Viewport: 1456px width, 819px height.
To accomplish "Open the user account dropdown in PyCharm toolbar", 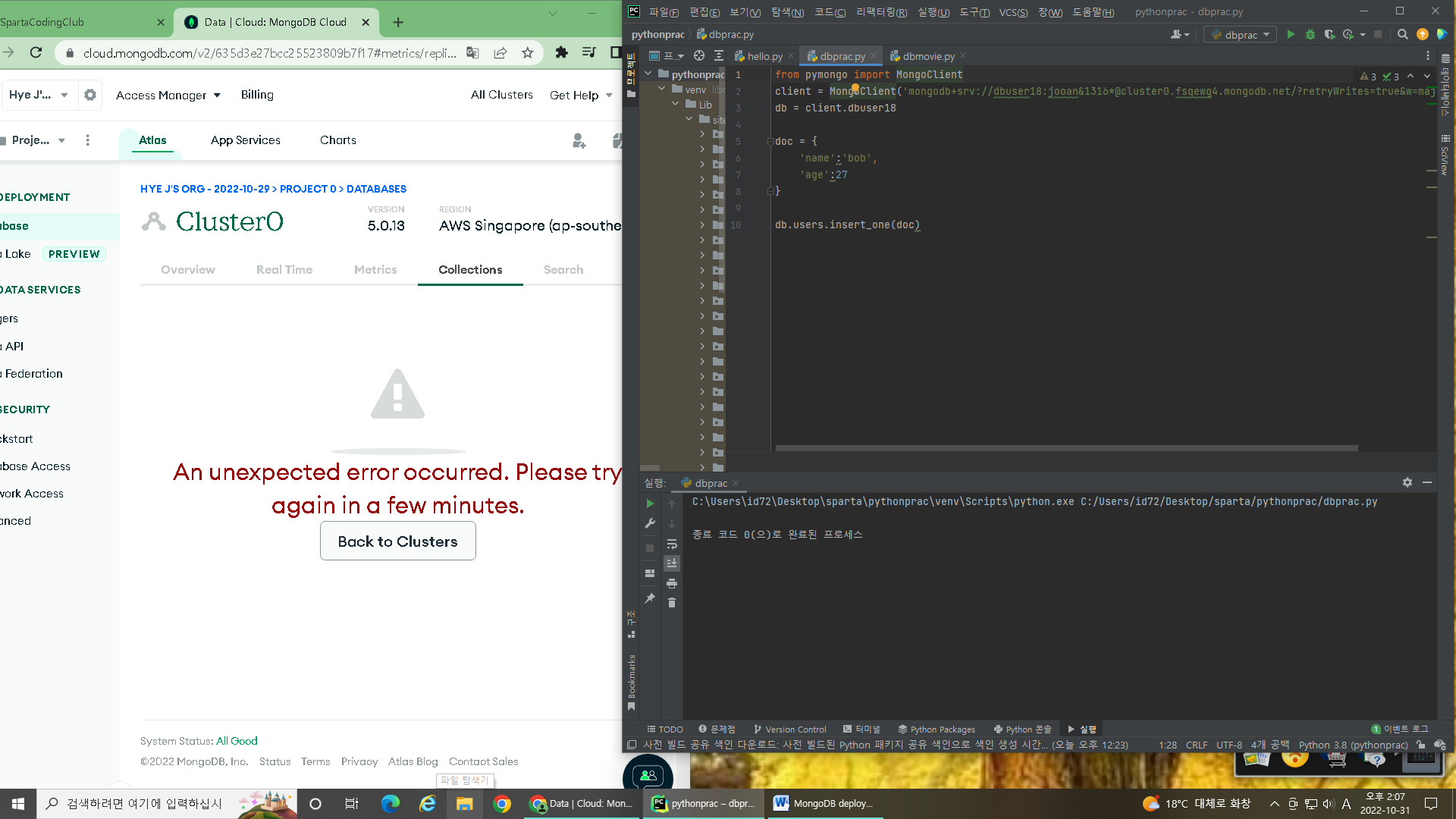I will (1180, 34).
